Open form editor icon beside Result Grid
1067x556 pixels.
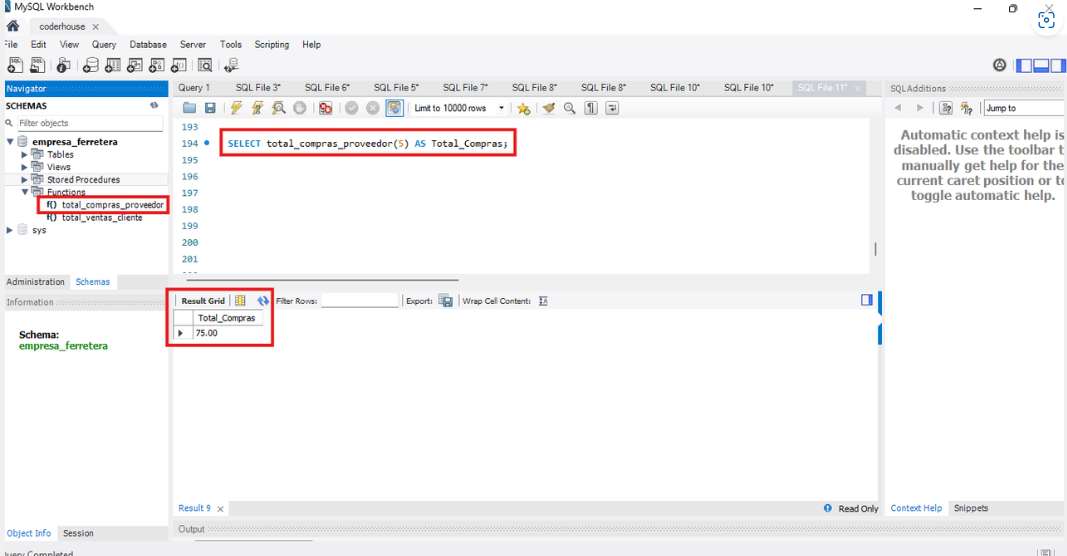240,301
